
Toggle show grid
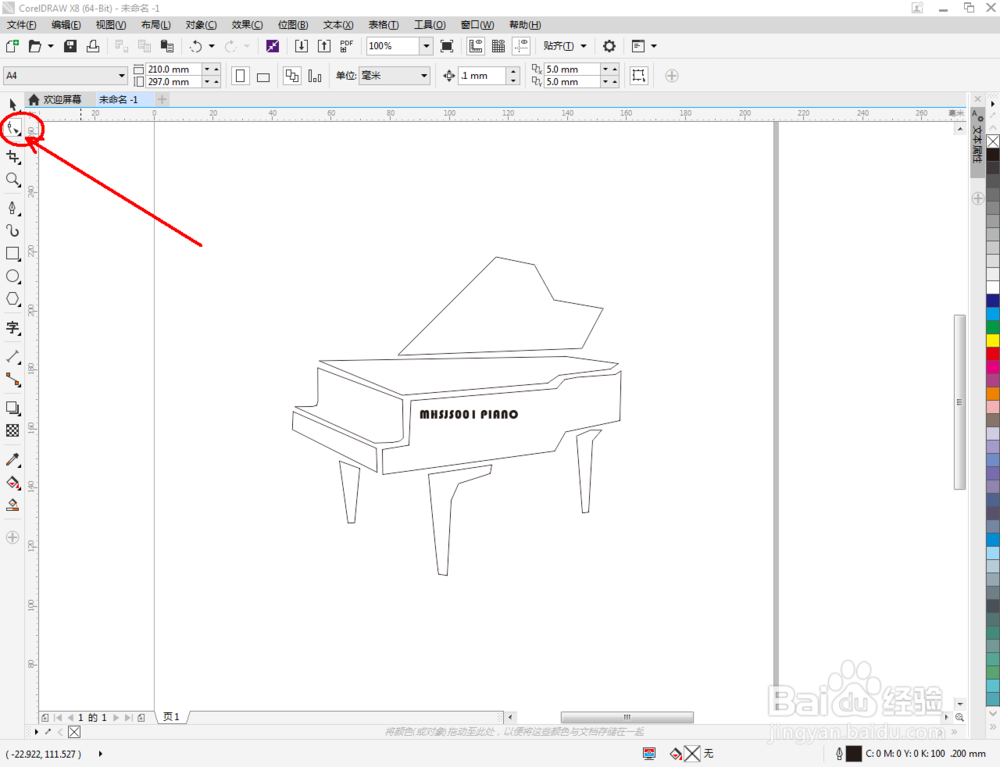(499, 46)
